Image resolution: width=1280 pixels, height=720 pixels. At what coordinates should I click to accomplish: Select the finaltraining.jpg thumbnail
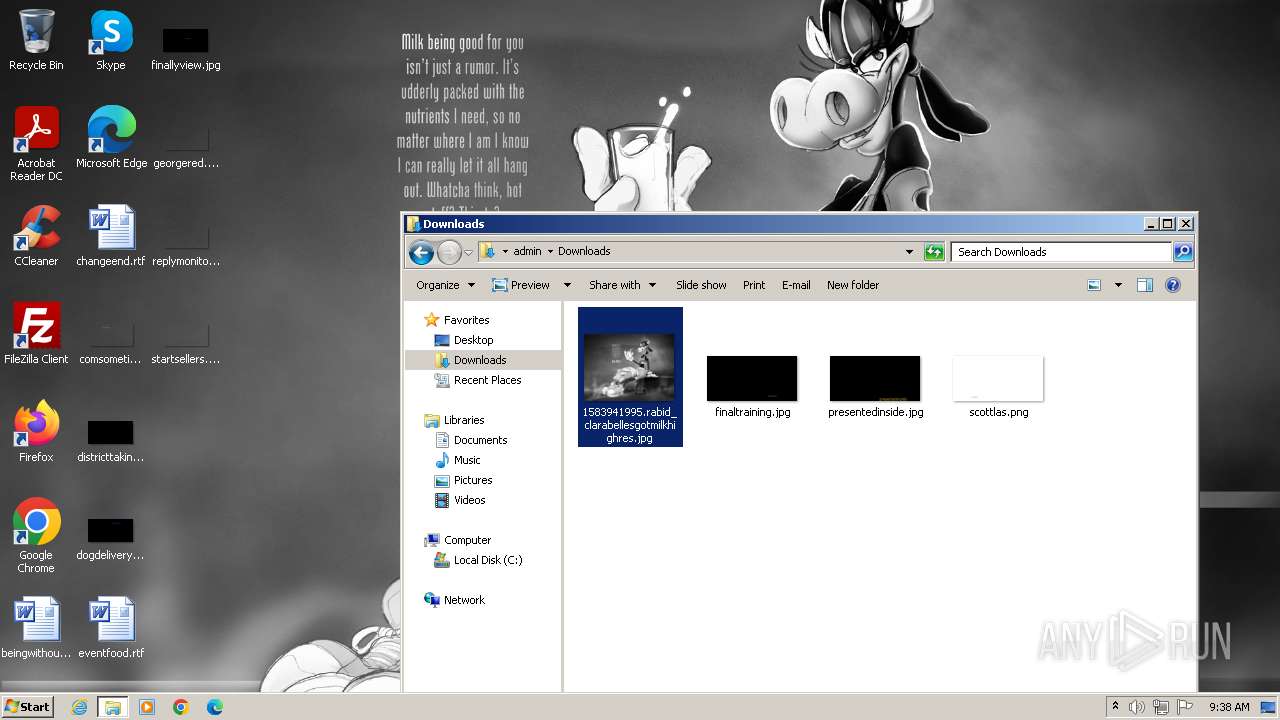point(752,388)
